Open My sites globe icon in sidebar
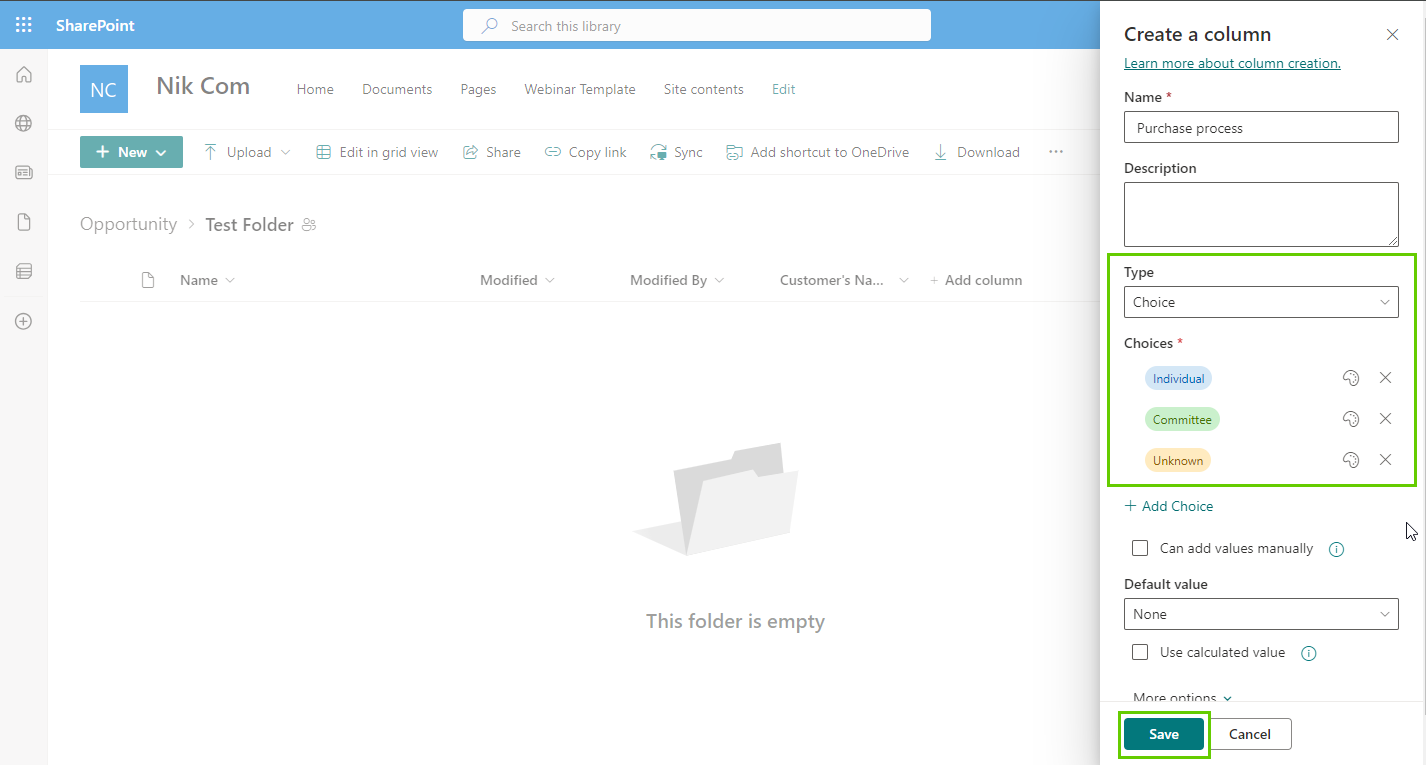The height and width of the screenshot is (765, 1426). pos(24,124)
